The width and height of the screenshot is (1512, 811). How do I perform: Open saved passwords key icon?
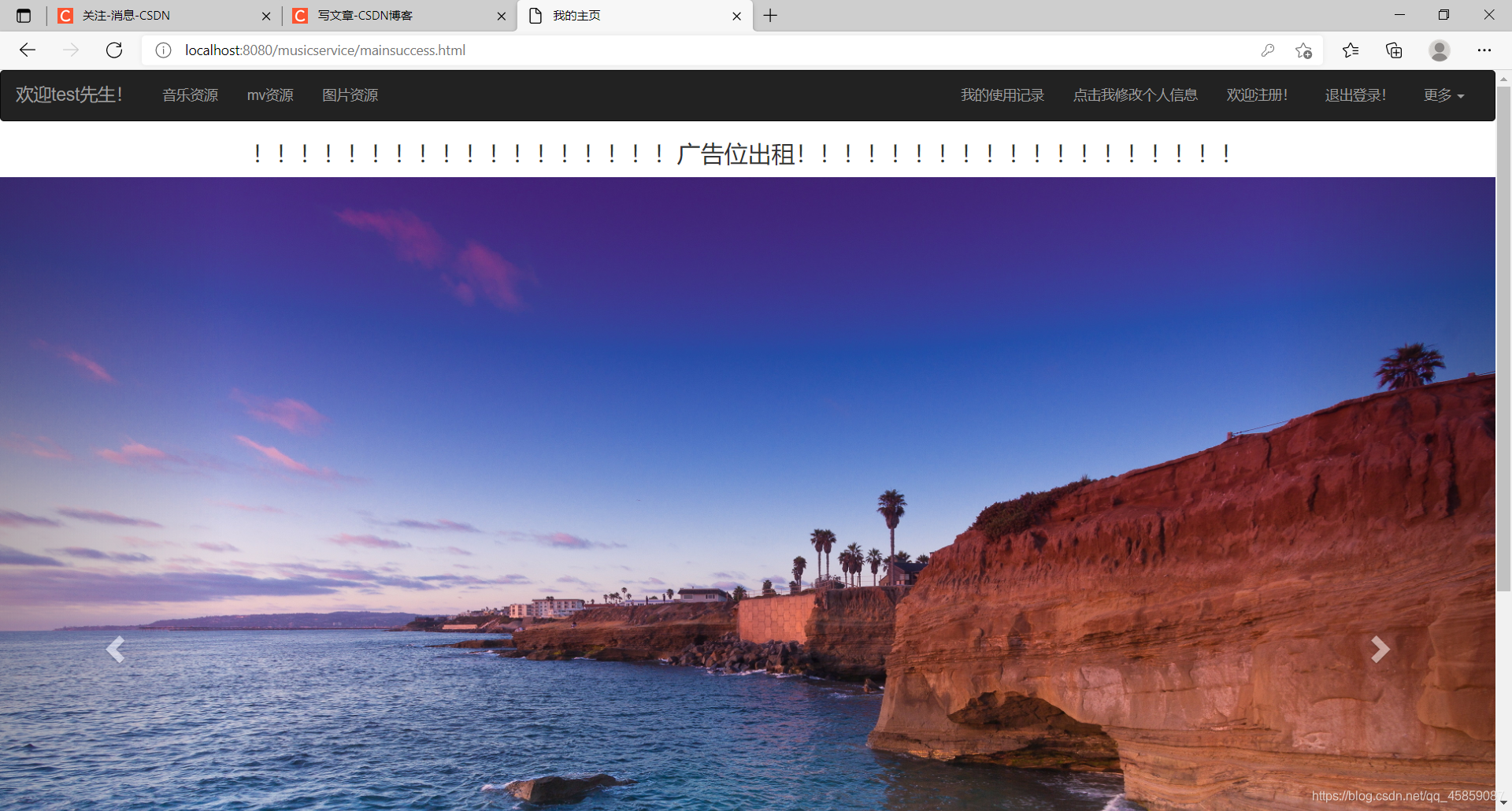1267,50
